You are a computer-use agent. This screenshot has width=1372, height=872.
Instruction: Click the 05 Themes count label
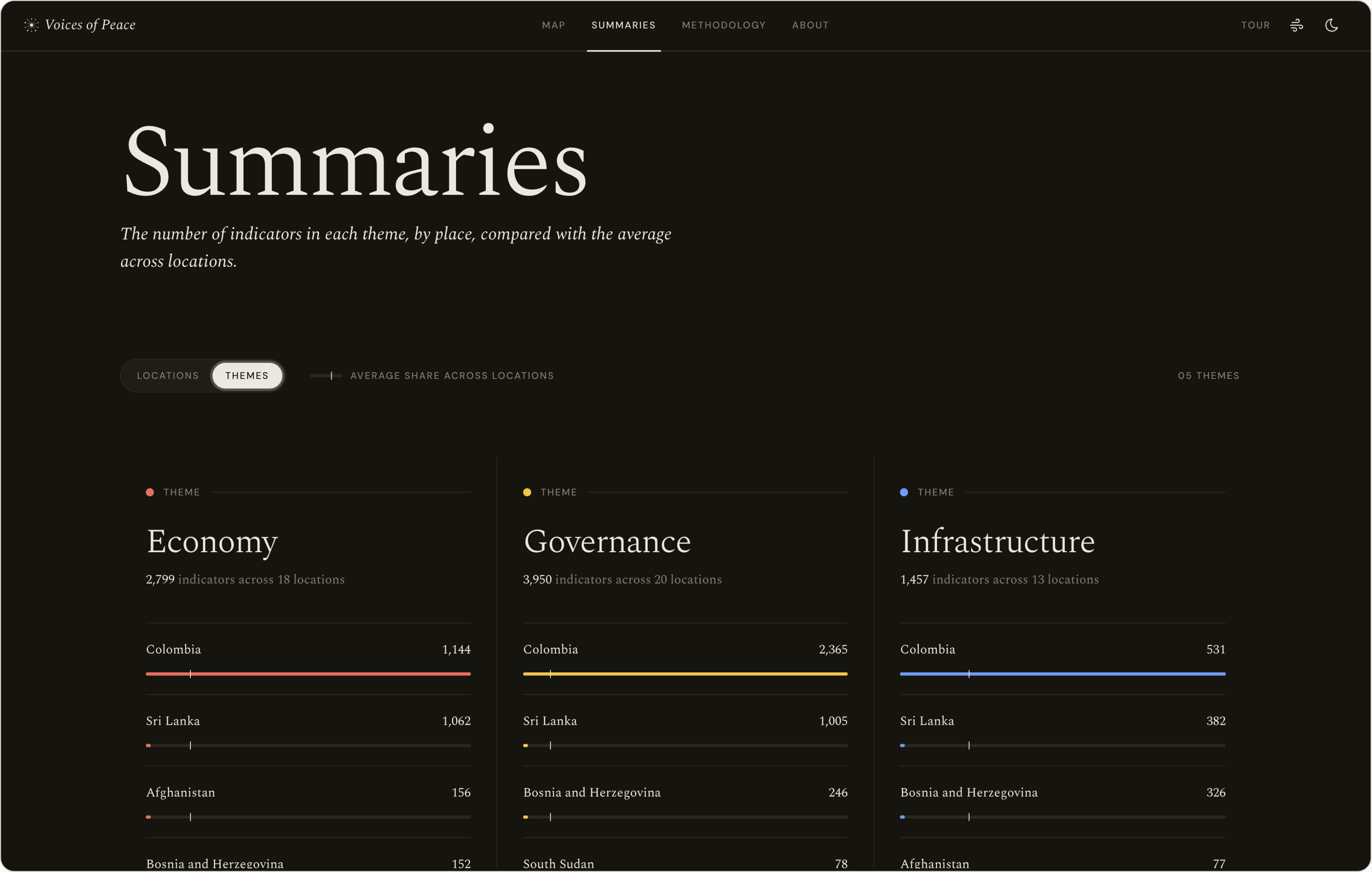click(x=1209, y=375)
